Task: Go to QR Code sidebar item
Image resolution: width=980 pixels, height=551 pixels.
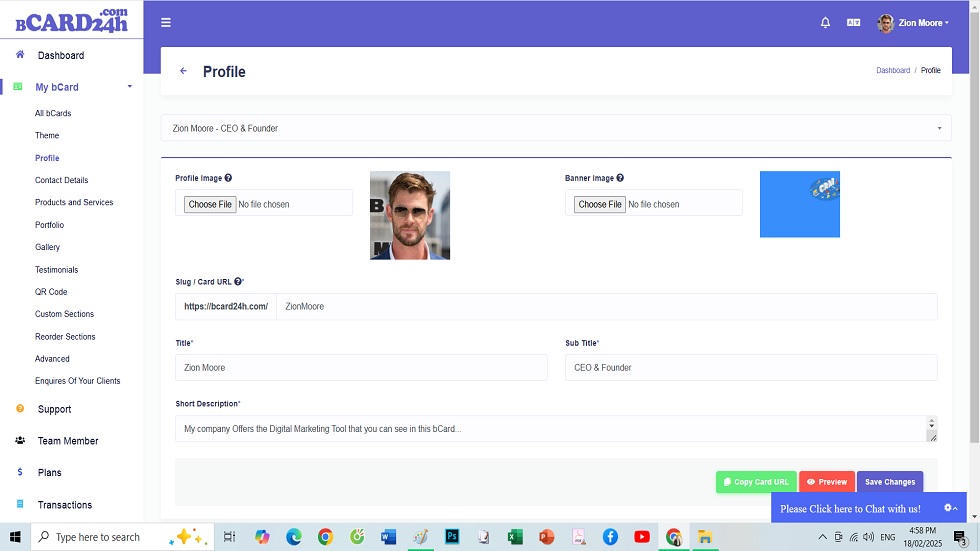Action: point(51,292)
